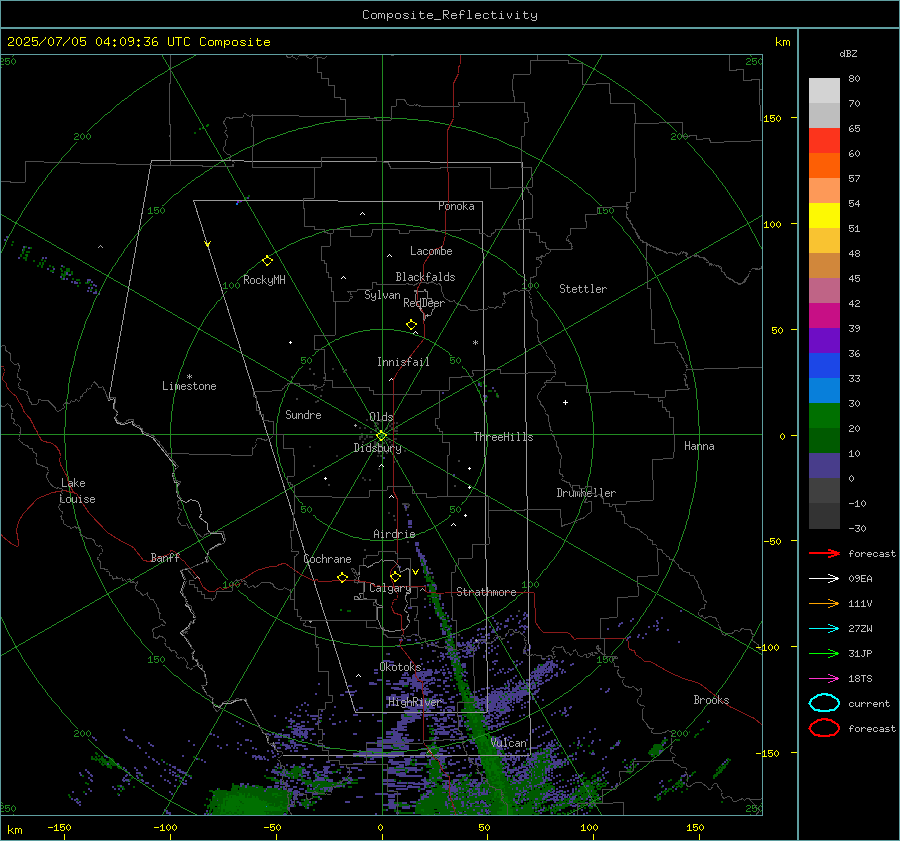Click the Ponoka city label

point(456,206)
